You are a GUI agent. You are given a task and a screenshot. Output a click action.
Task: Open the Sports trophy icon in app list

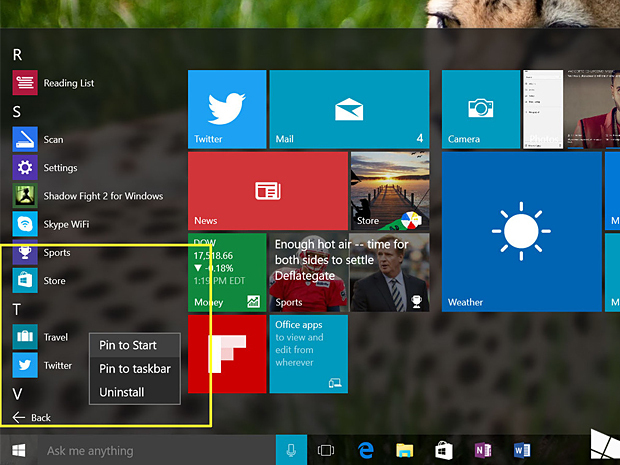click(25, 252)
